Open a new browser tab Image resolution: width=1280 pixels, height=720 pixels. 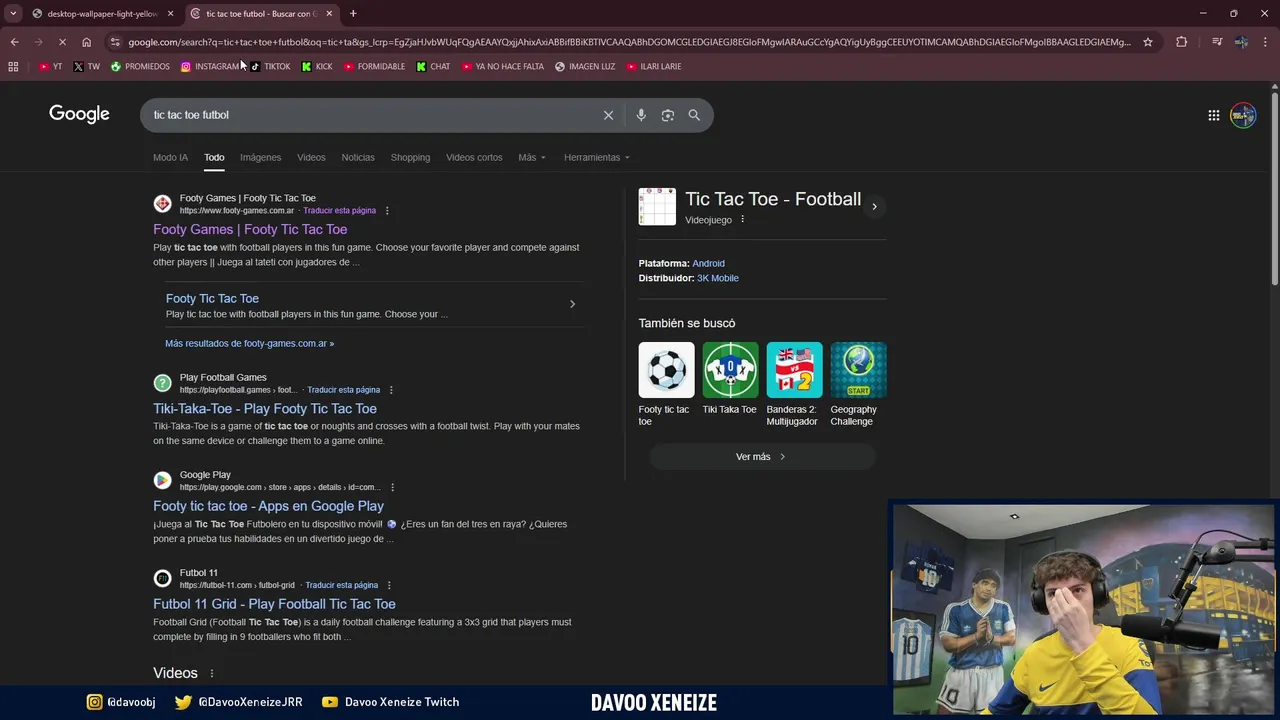click(353, 14)
